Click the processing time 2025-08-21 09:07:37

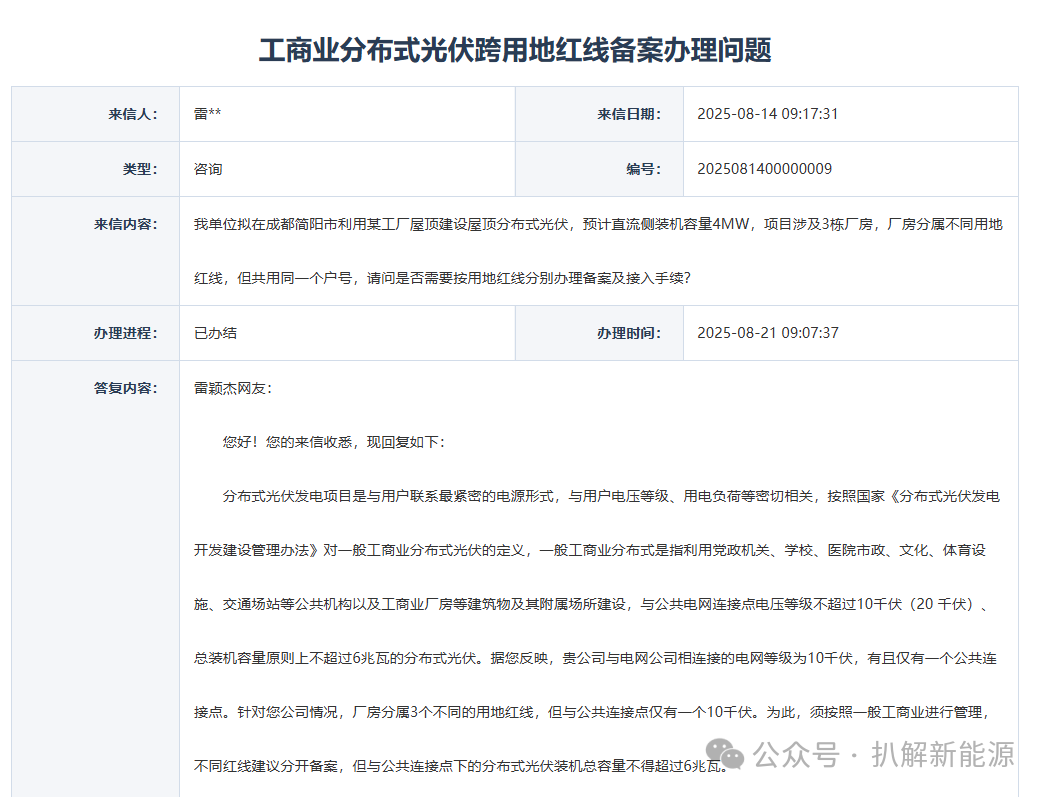[x=767, y=333]
